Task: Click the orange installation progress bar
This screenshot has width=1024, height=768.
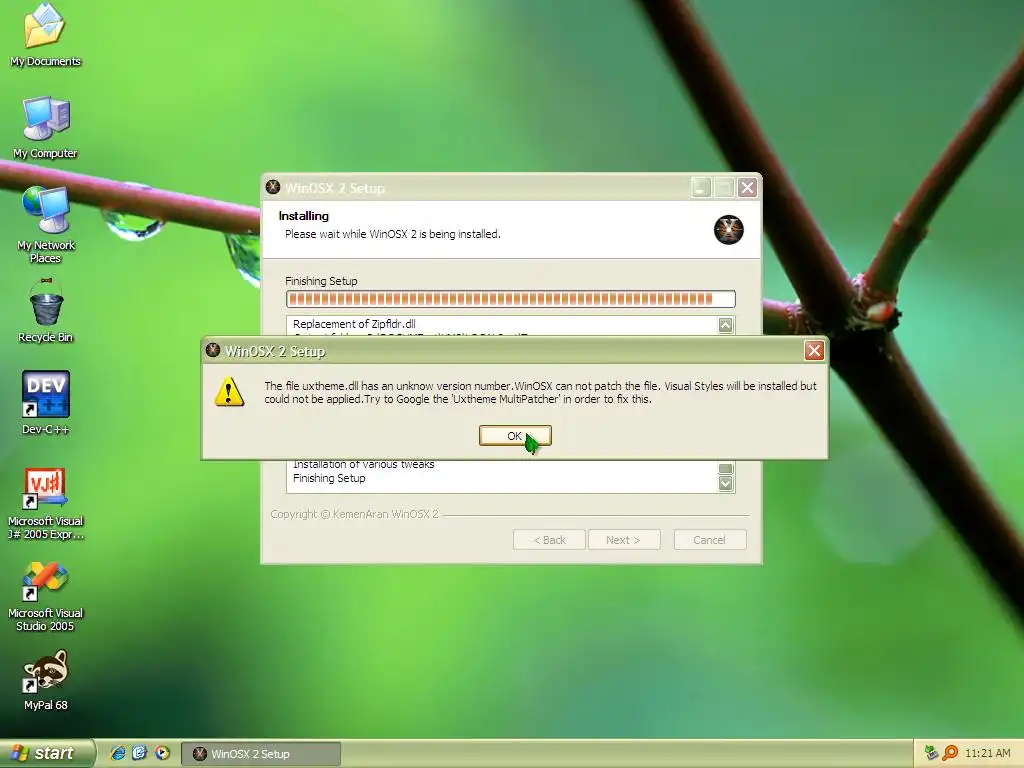Action: tap(511, 299)
